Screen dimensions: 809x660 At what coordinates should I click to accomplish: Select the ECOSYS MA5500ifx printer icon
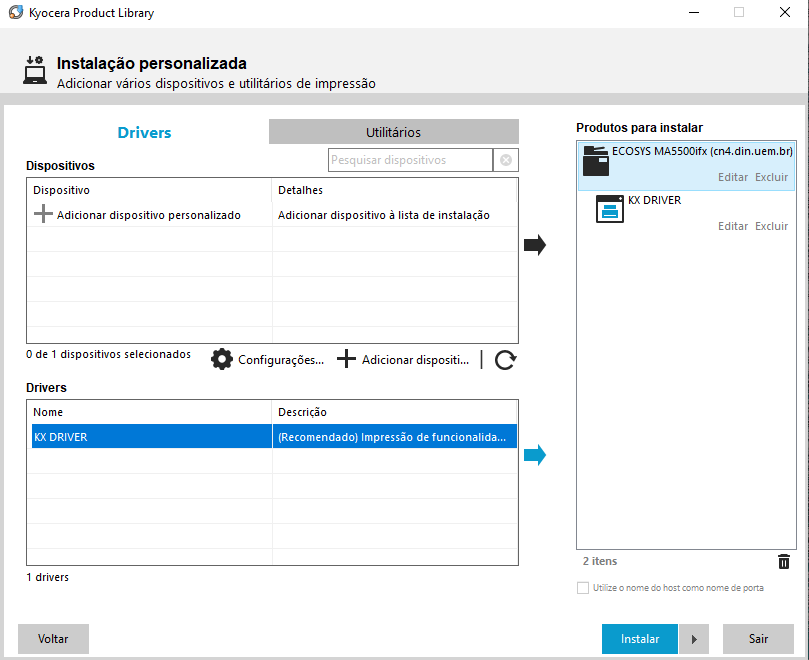(x=595, y=161)
